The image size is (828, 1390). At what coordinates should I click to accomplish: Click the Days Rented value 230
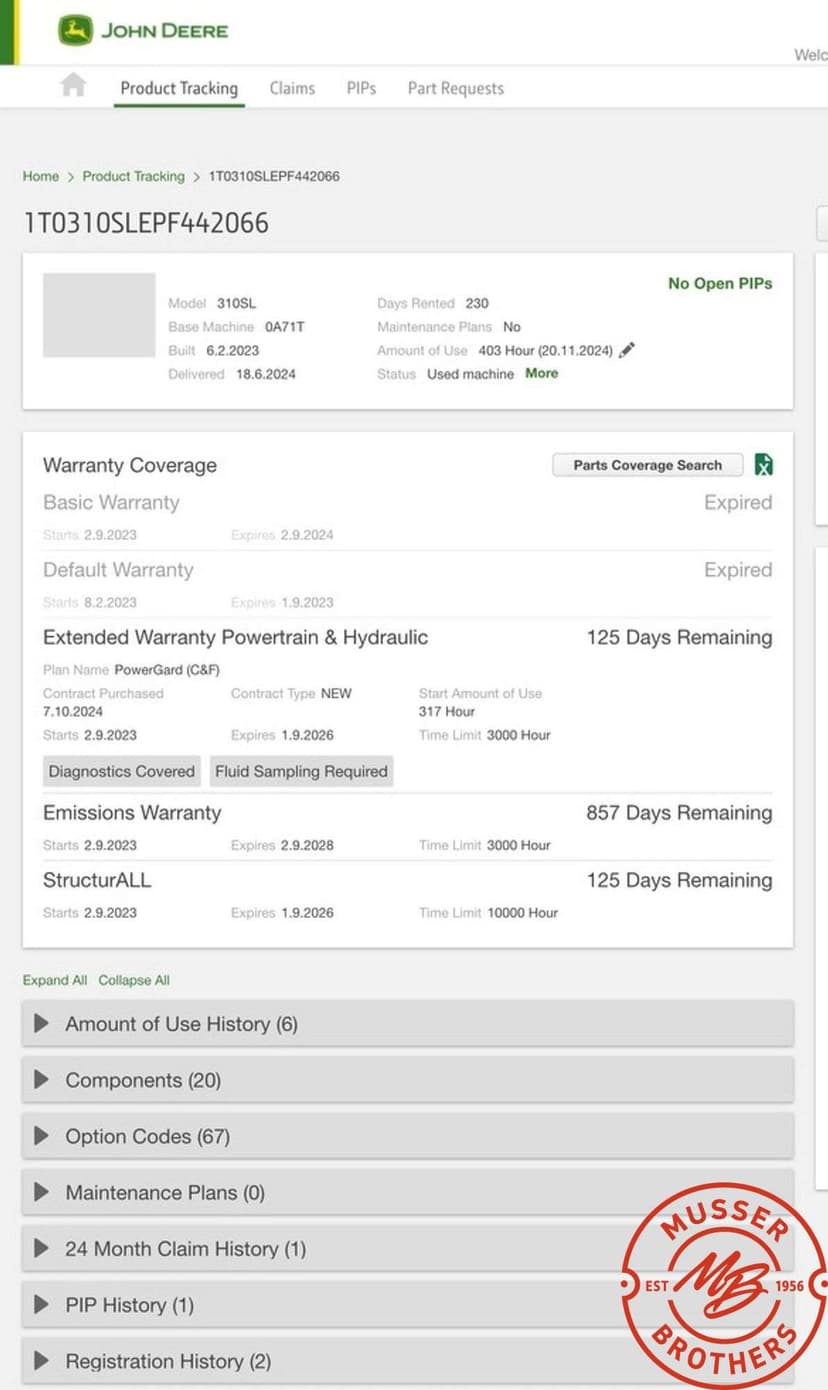[477, 303]
